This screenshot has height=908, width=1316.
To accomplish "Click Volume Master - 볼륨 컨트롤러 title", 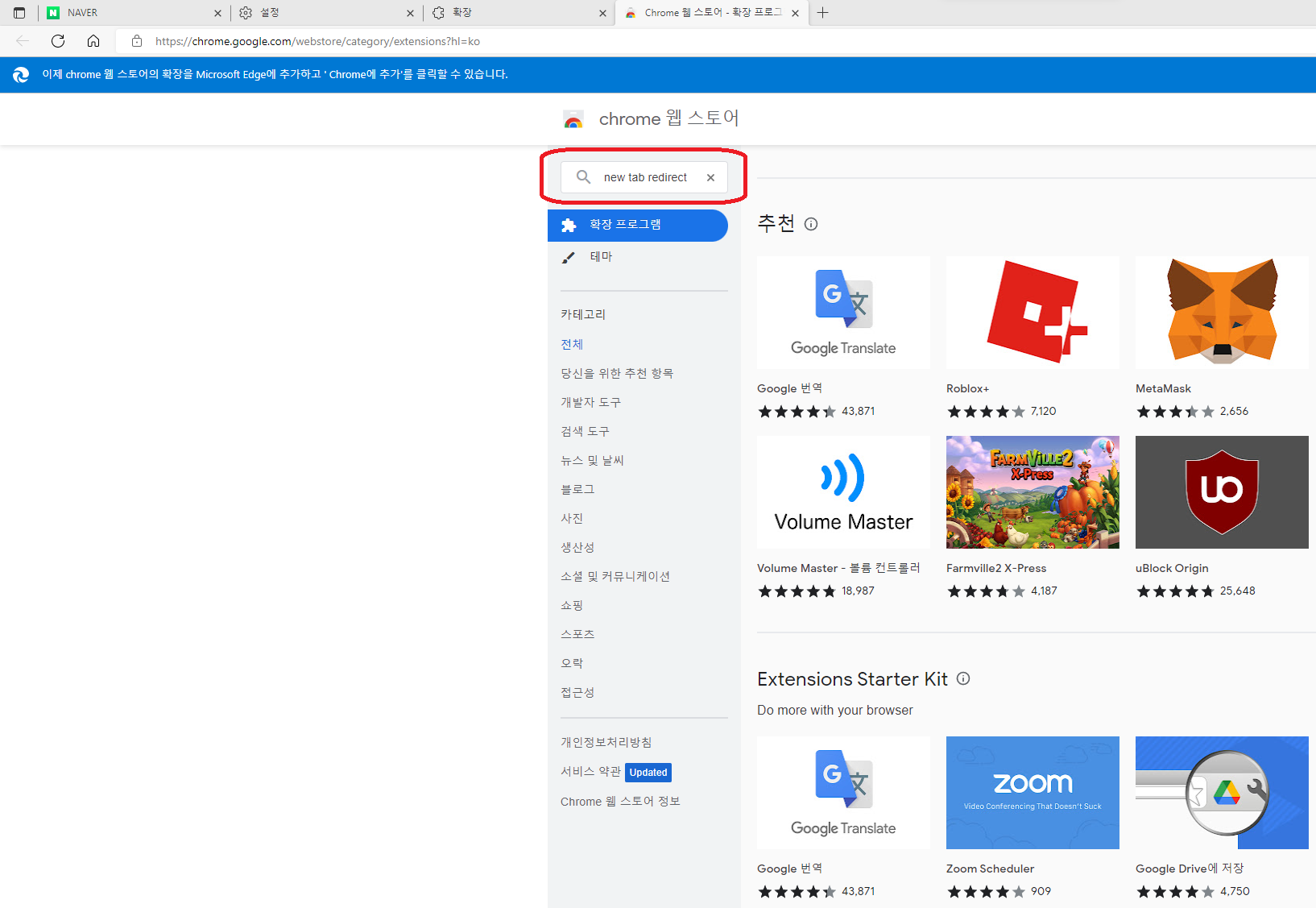I will point(838,568).
